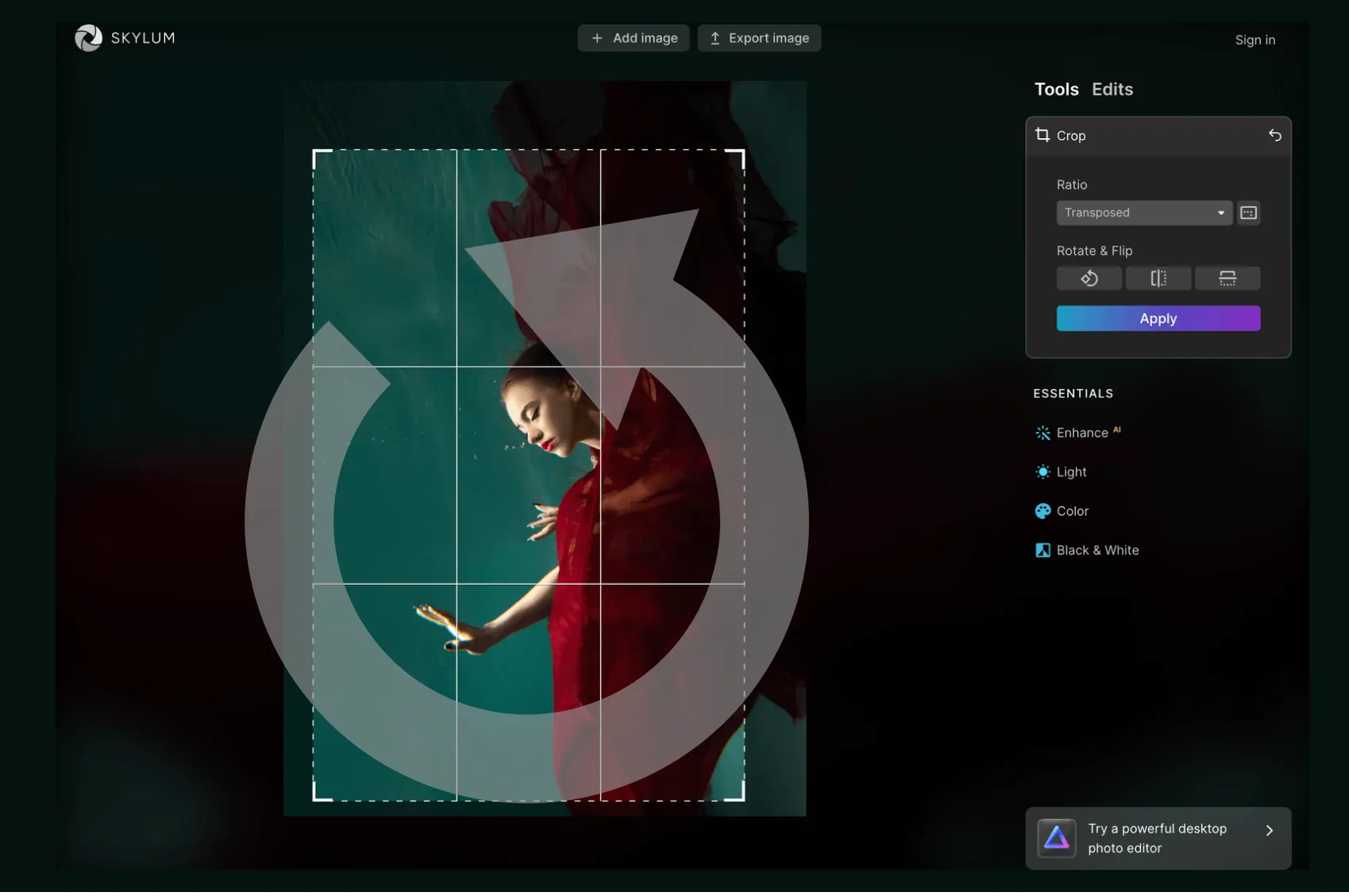Click the Add image button

pos(634,38)
